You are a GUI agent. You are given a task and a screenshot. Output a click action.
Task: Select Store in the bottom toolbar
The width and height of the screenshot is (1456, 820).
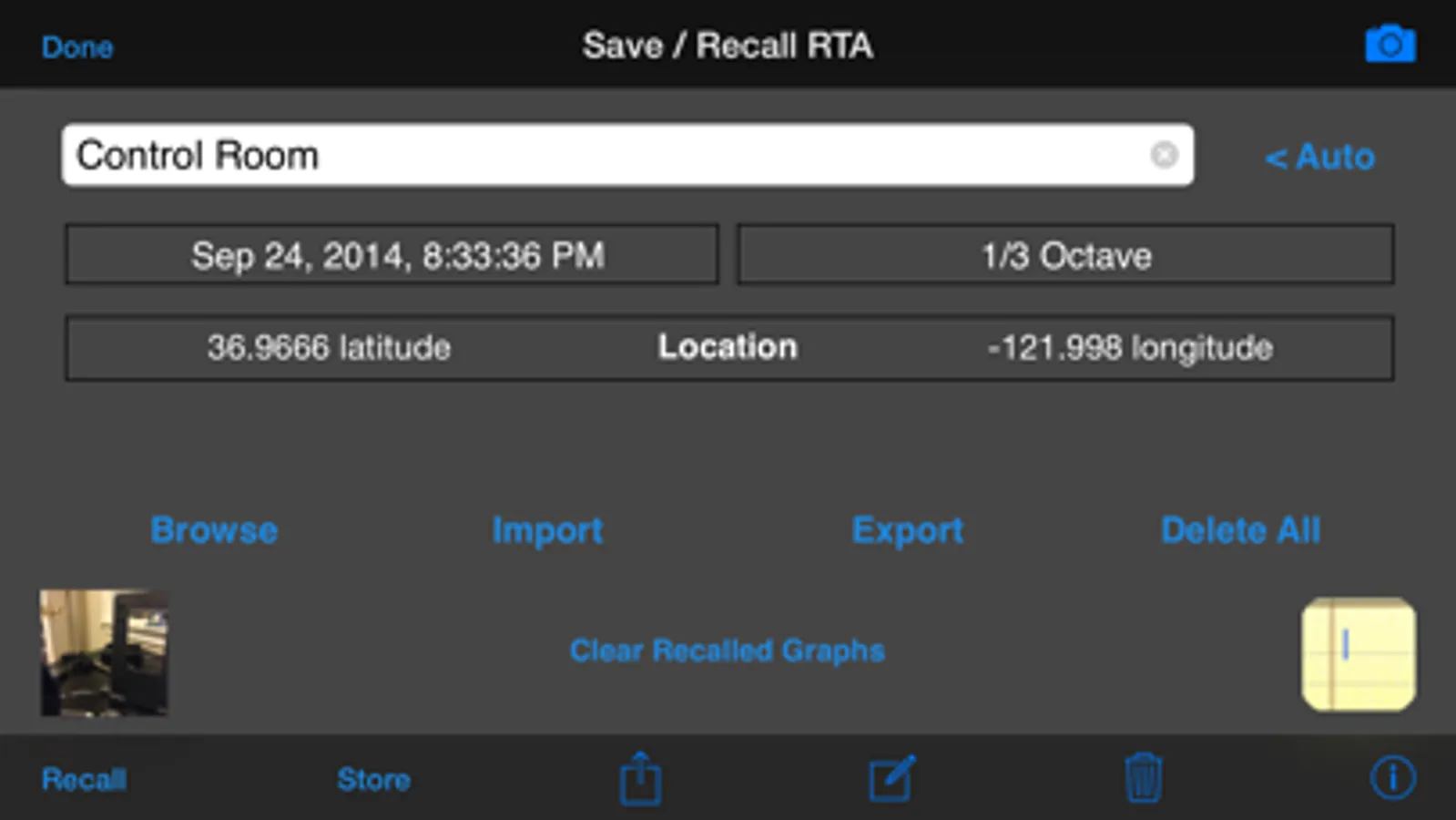click(x=373, y=779)
